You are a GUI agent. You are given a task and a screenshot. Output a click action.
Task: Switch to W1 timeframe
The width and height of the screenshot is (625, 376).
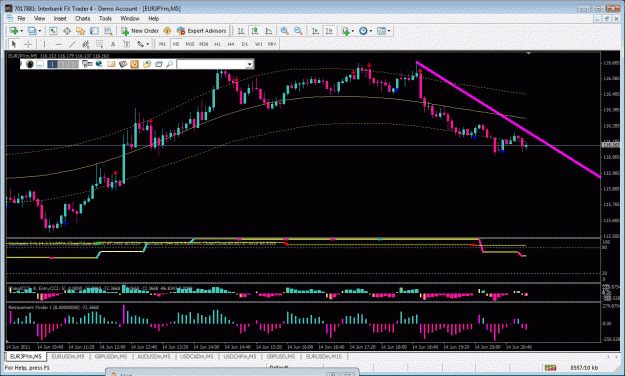click(259, 44)
